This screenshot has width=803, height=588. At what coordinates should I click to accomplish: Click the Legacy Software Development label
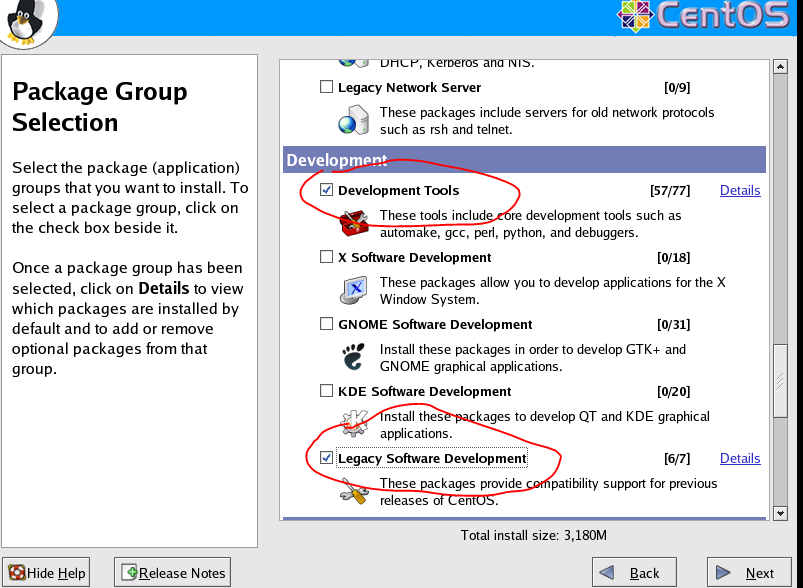[x=432, y=458]
